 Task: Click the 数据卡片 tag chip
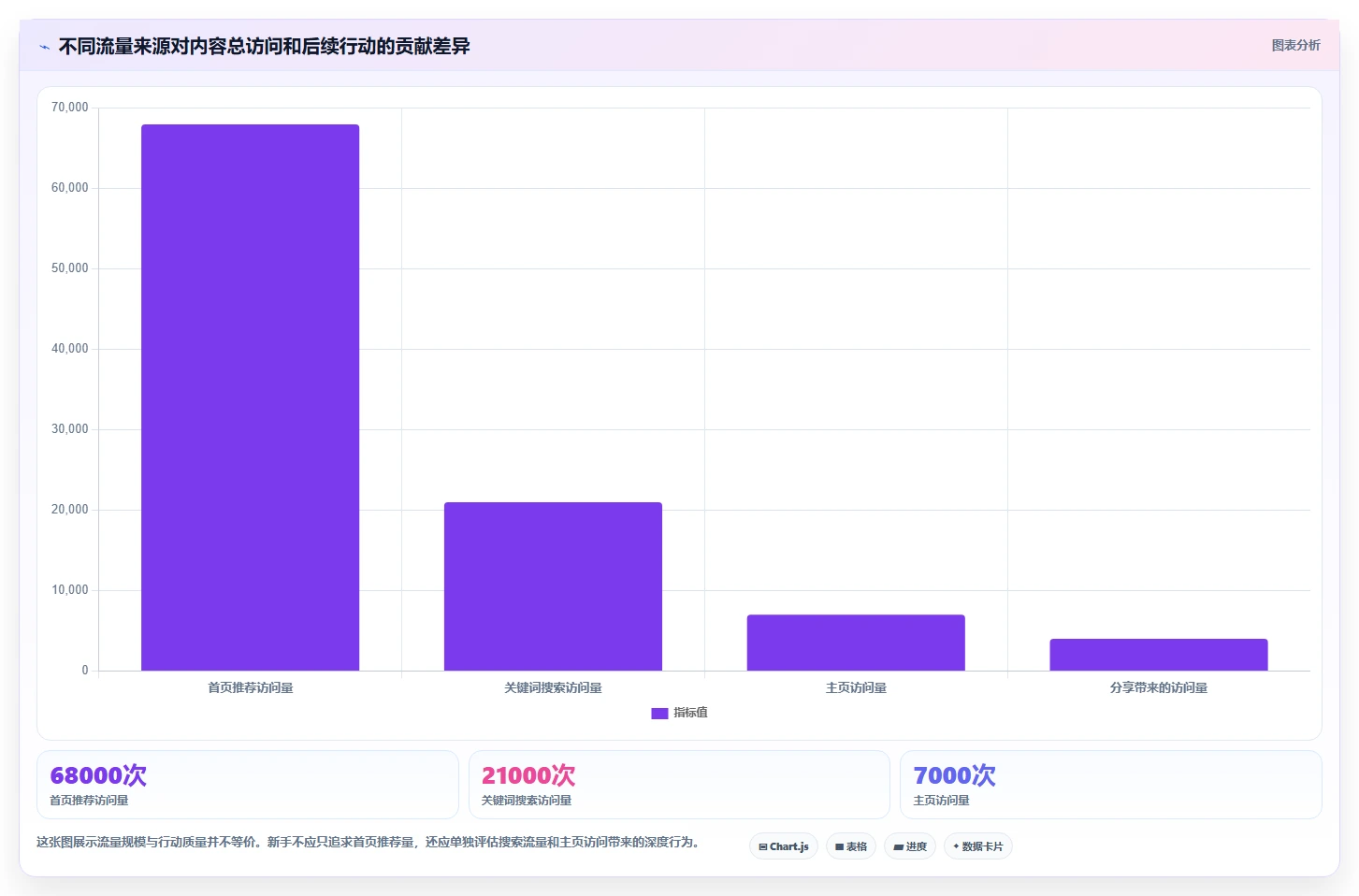pyautogui.click(x=978, y=846)
